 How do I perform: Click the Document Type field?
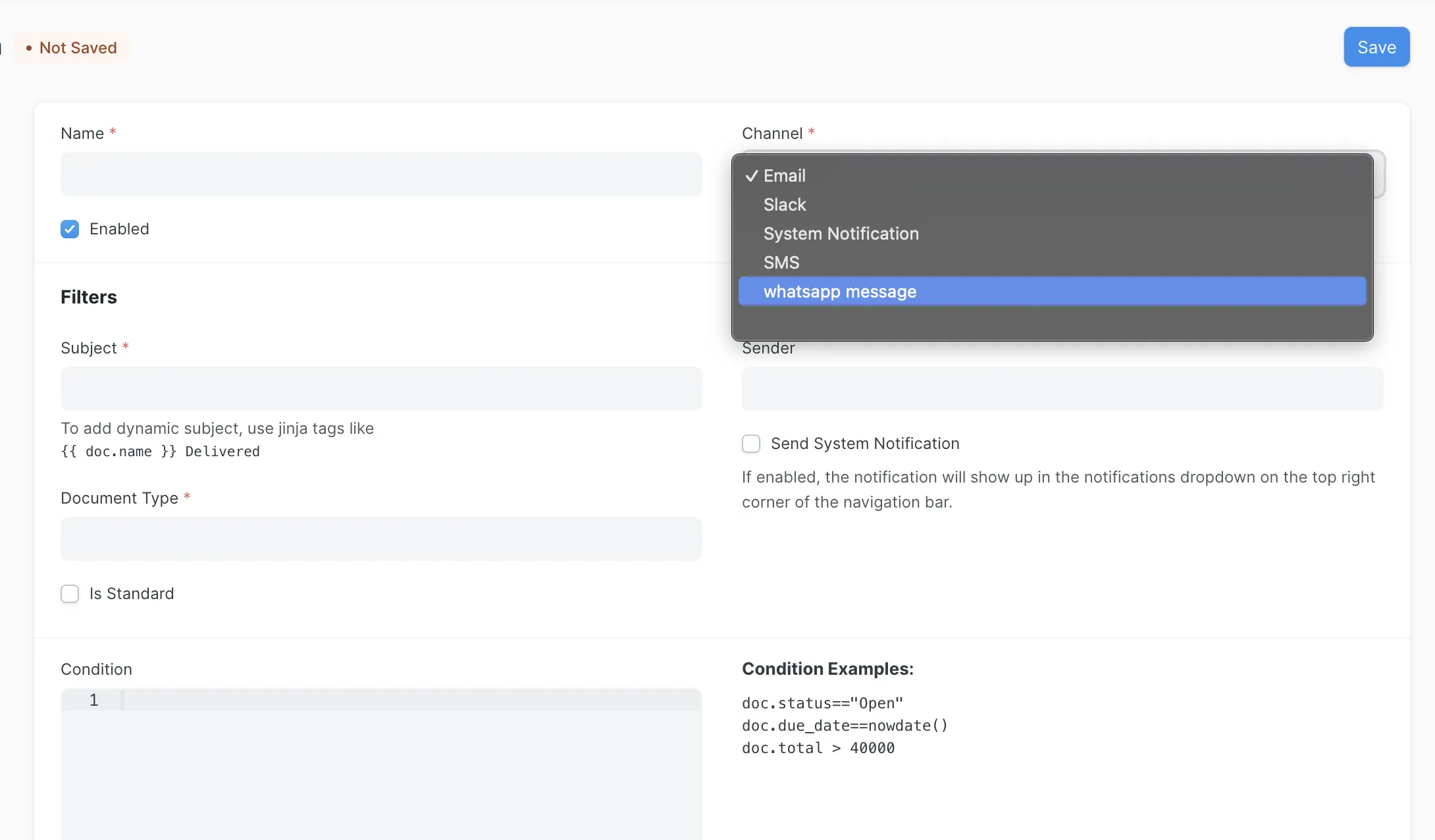point(381,539)
